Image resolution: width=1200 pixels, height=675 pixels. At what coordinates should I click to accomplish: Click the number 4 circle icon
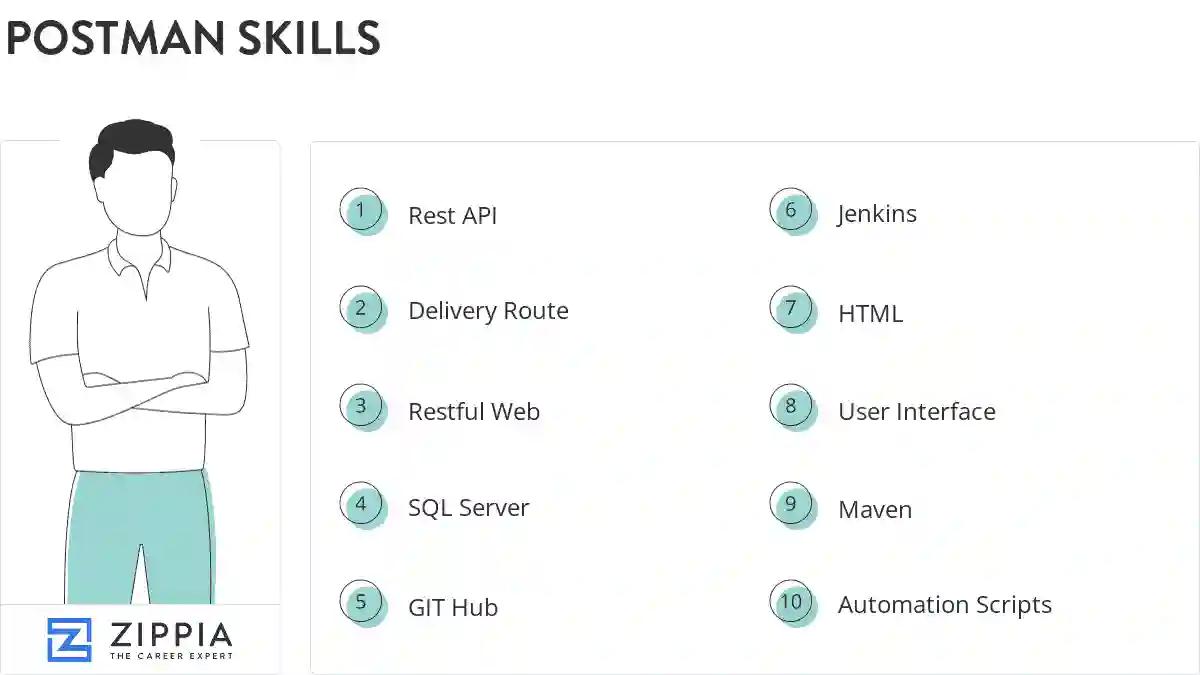361,505
